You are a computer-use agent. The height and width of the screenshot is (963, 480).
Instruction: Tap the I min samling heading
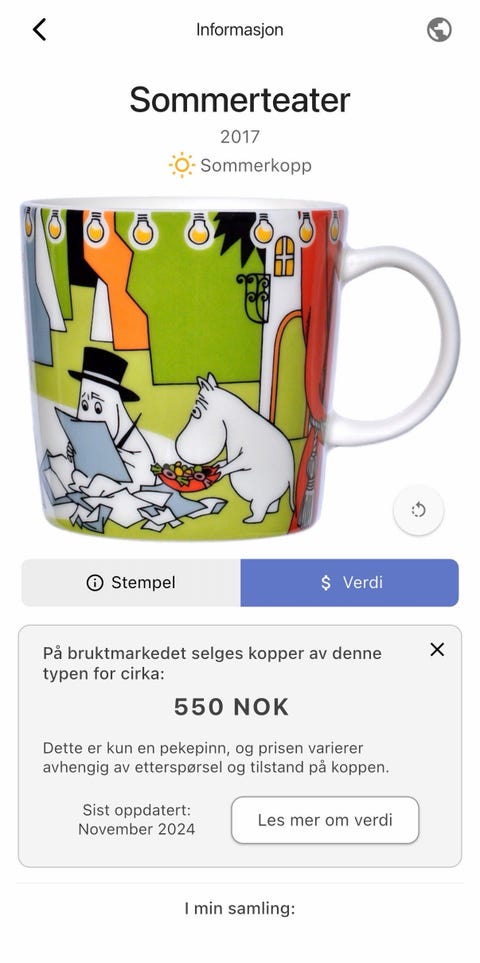click(x=240, y=908)
